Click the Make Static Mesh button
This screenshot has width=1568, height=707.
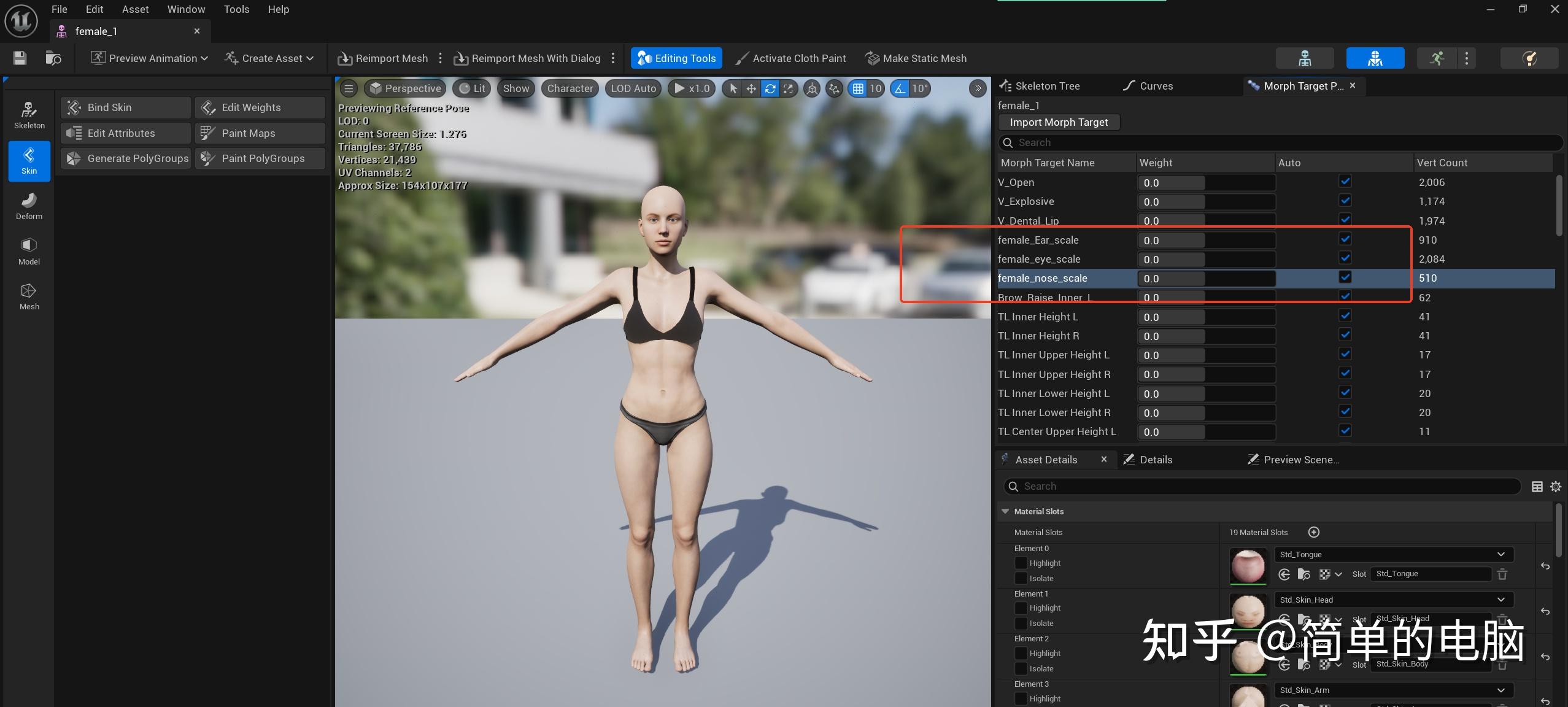(916, 58)
